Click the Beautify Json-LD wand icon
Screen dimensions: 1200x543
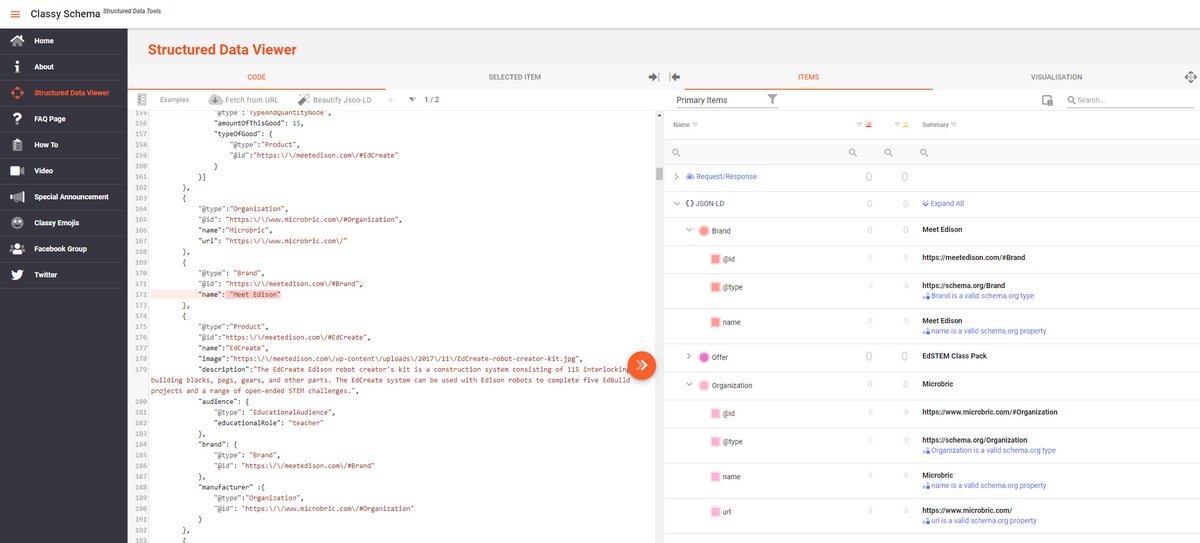point(303,100)
